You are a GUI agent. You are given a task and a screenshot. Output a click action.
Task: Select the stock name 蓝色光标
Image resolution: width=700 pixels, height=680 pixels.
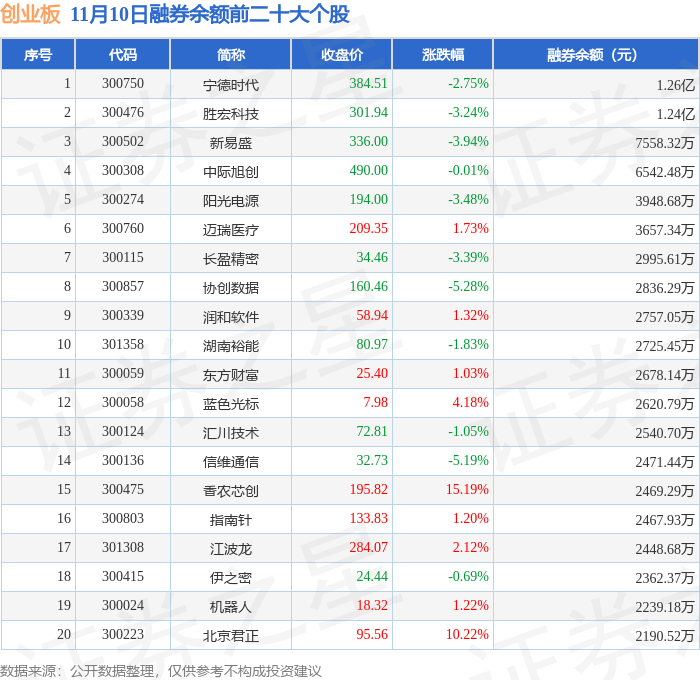pyautogui.click(x=231, y=404)
